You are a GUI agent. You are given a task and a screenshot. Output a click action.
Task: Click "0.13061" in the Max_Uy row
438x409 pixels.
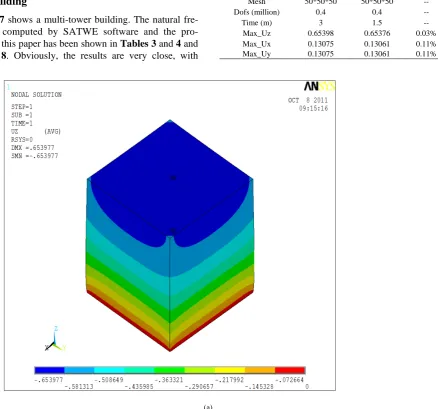377,54
